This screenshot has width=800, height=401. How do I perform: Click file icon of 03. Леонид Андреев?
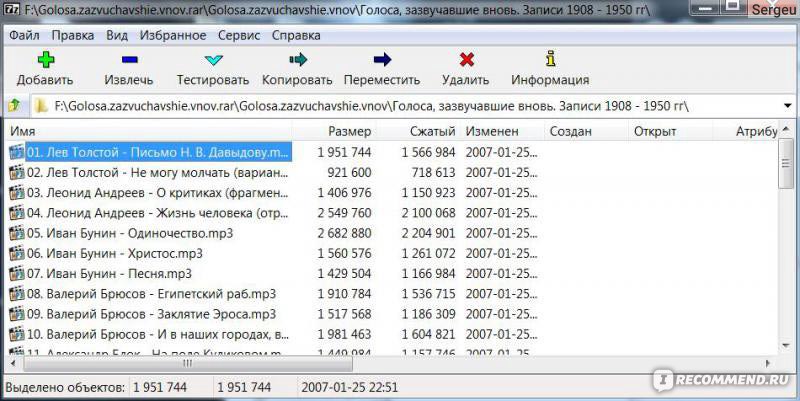[17, 193]
